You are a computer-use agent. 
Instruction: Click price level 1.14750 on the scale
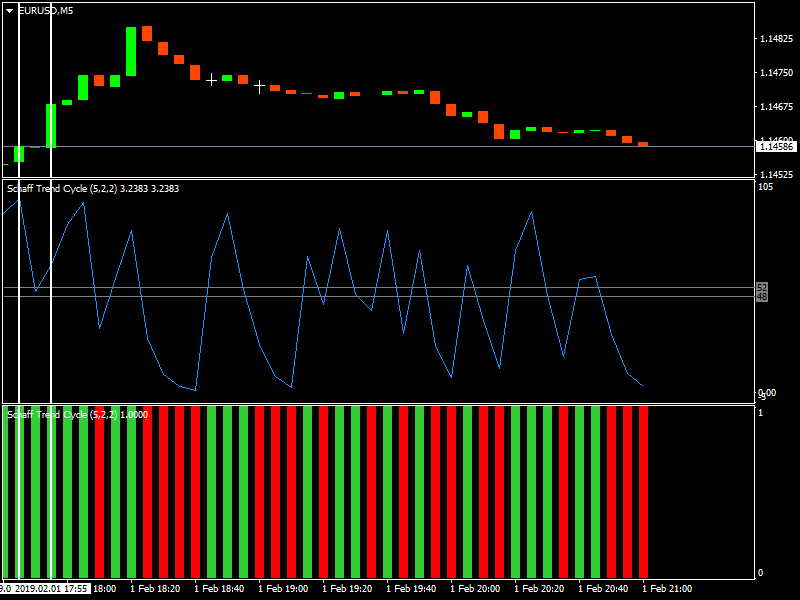tap(777, 73)
